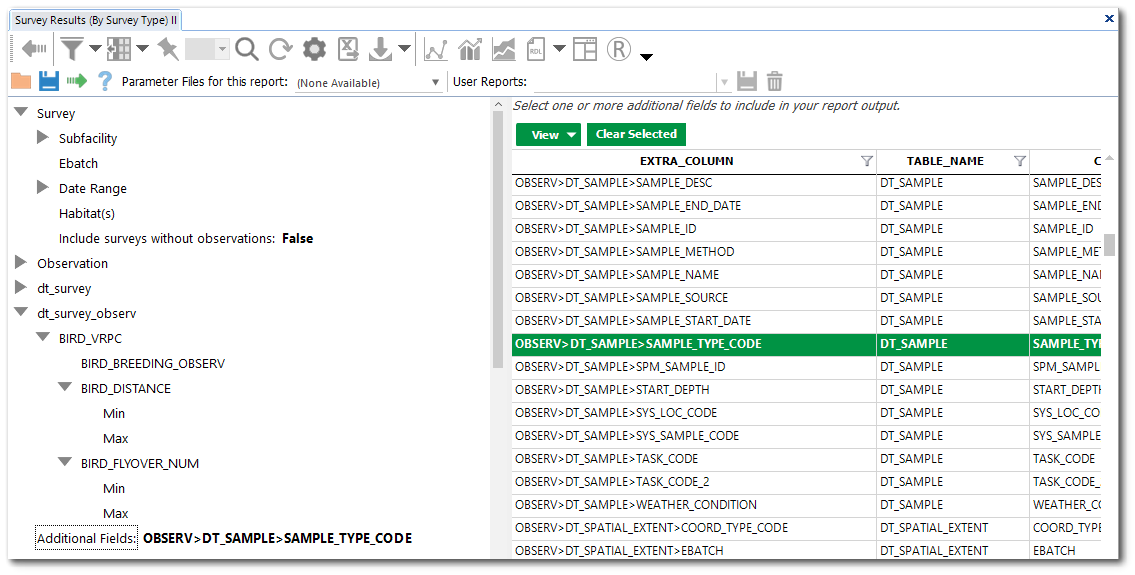This screenshot has height=575, width=1135.
Task: Expand the Observation tree node
Action: [21, 263]
